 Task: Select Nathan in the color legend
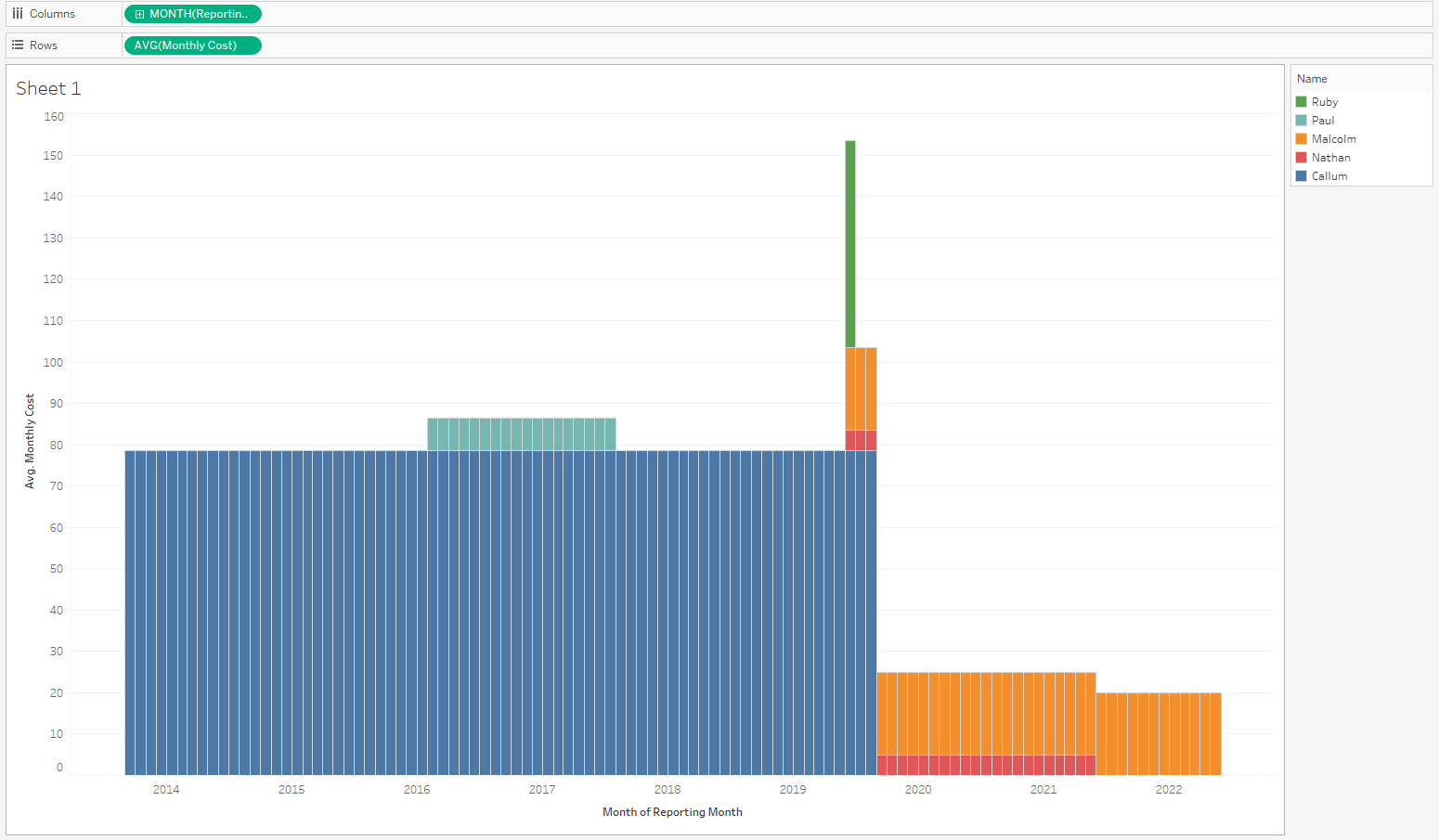point(1329,157)
